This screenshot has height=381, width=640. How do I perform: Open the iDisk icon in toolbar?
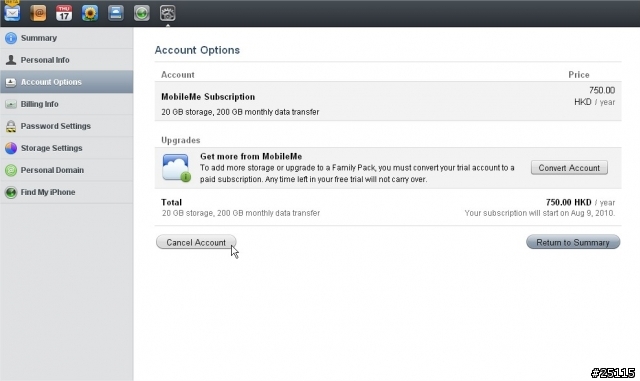(116, 13)
